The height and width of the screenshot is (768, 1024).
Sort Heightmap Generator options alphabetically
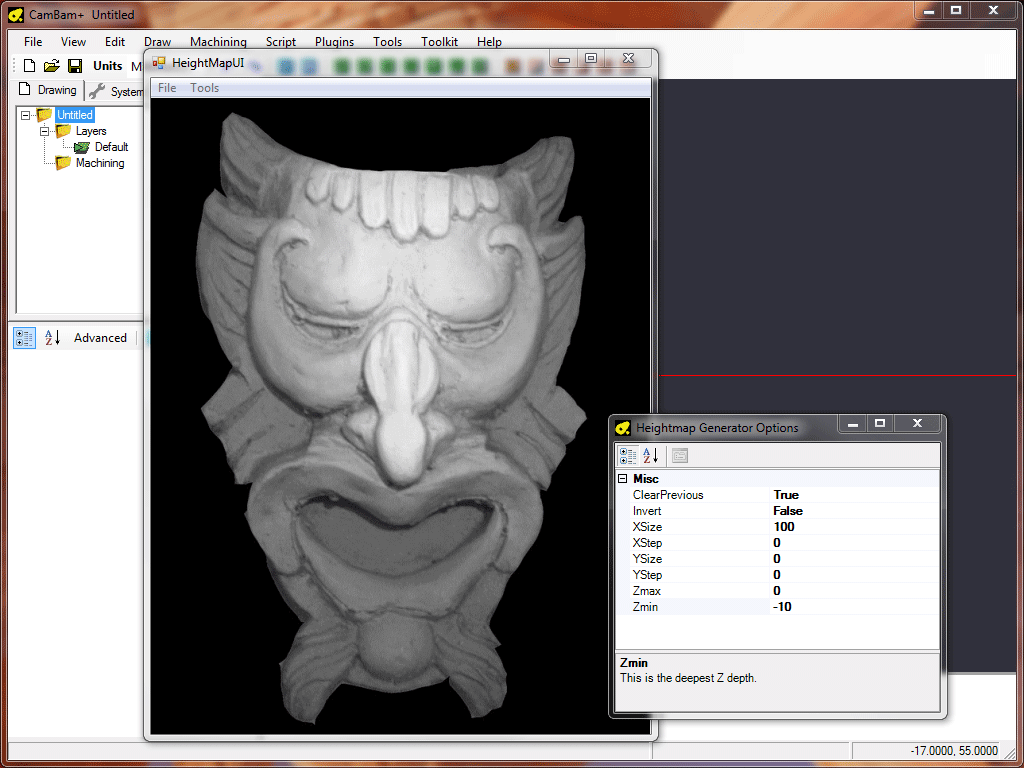tap(650, 456)
